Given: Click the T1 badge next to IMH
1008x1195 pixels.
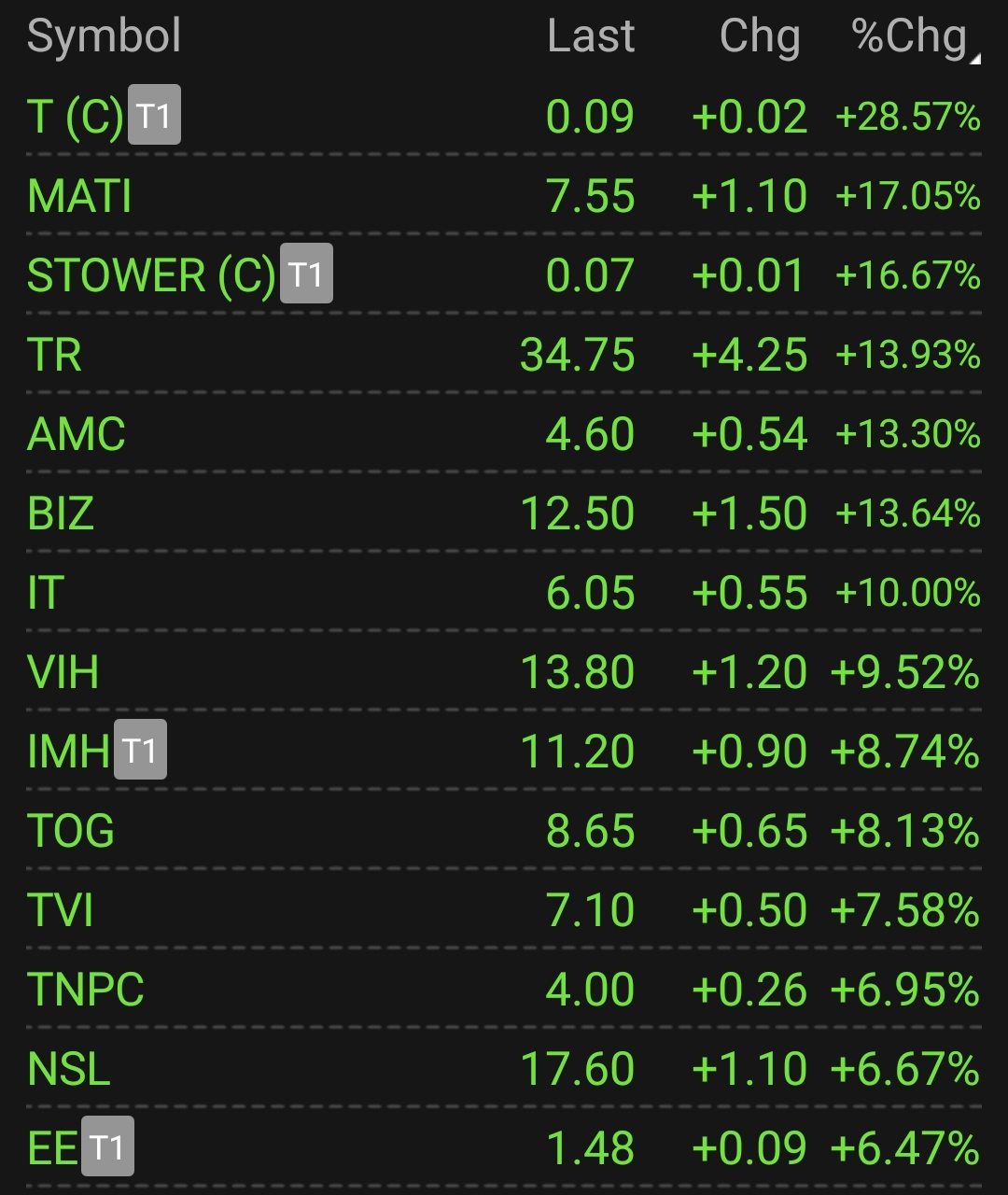Looking at the screenshot, I should (140, 750).
